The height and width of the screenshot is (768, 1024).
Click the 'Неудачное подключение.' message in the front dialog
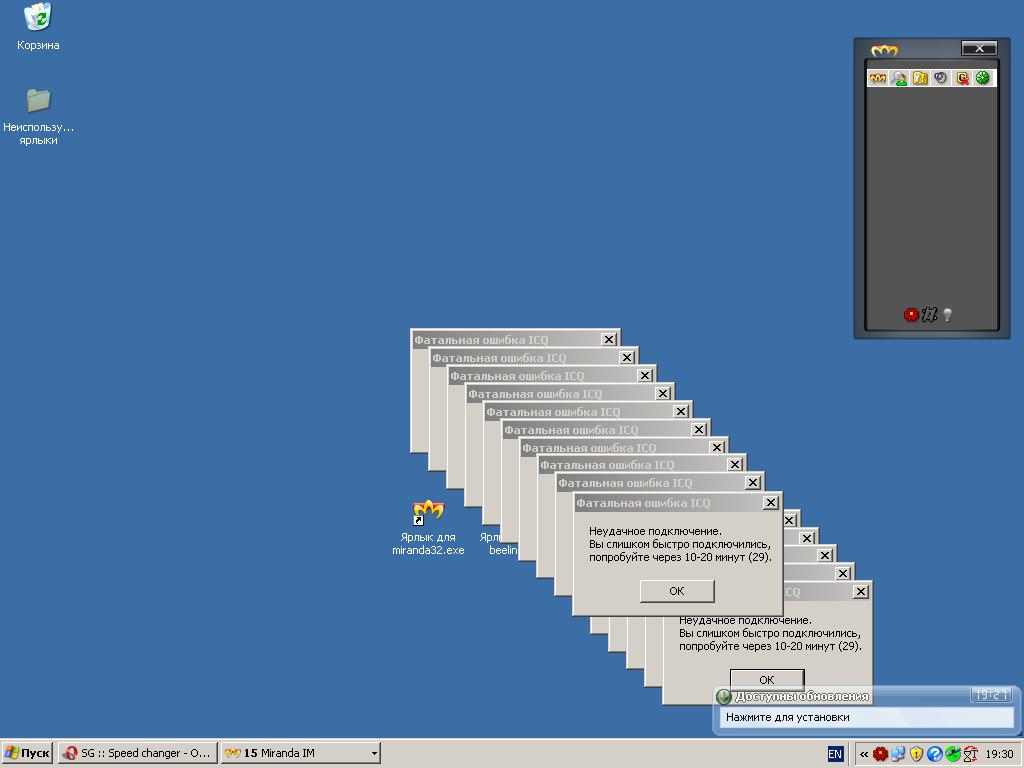tap(655, 531)
